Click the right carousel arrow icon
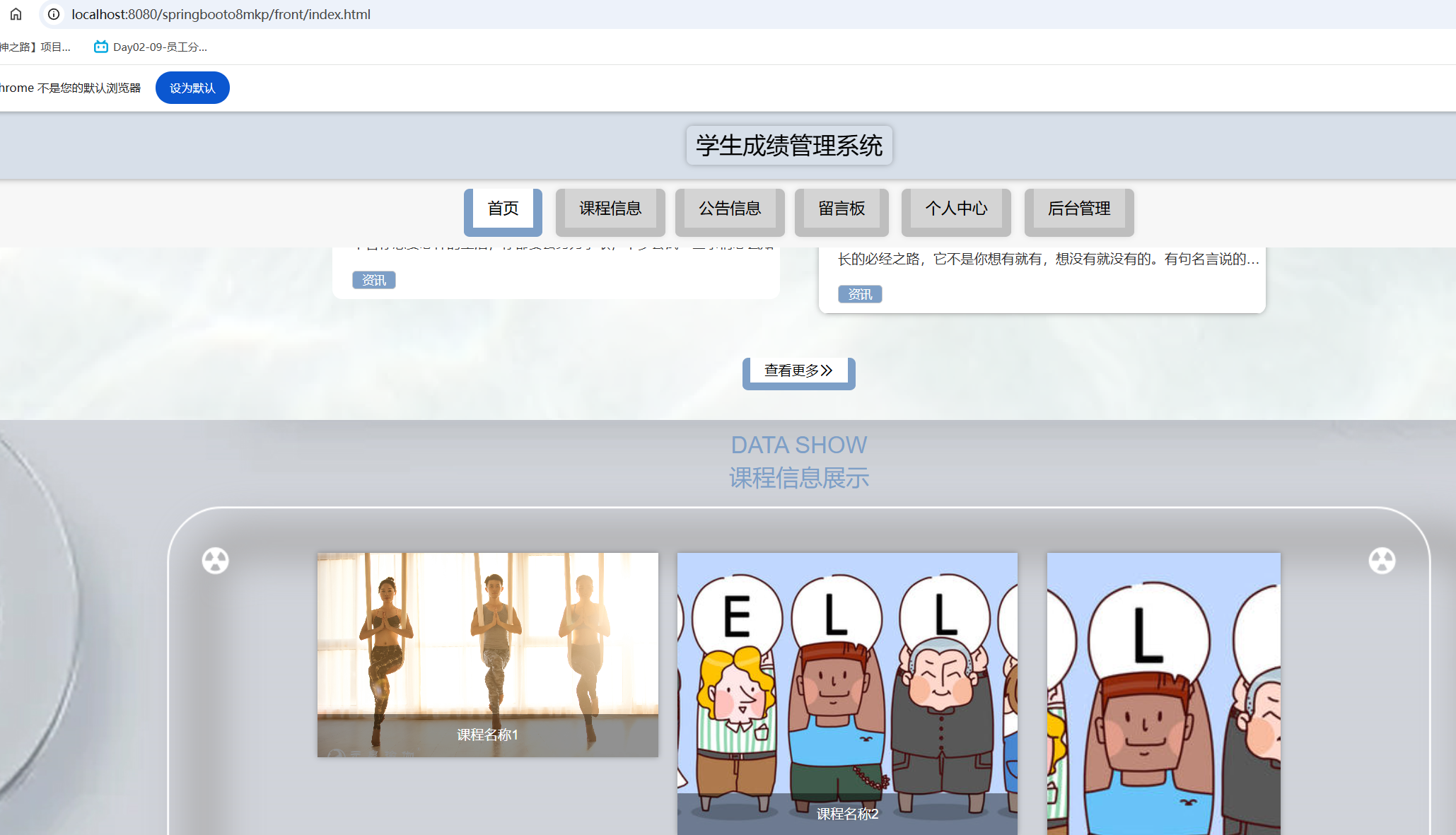This screenshot has height=835, width=1456. point(1382,561)
